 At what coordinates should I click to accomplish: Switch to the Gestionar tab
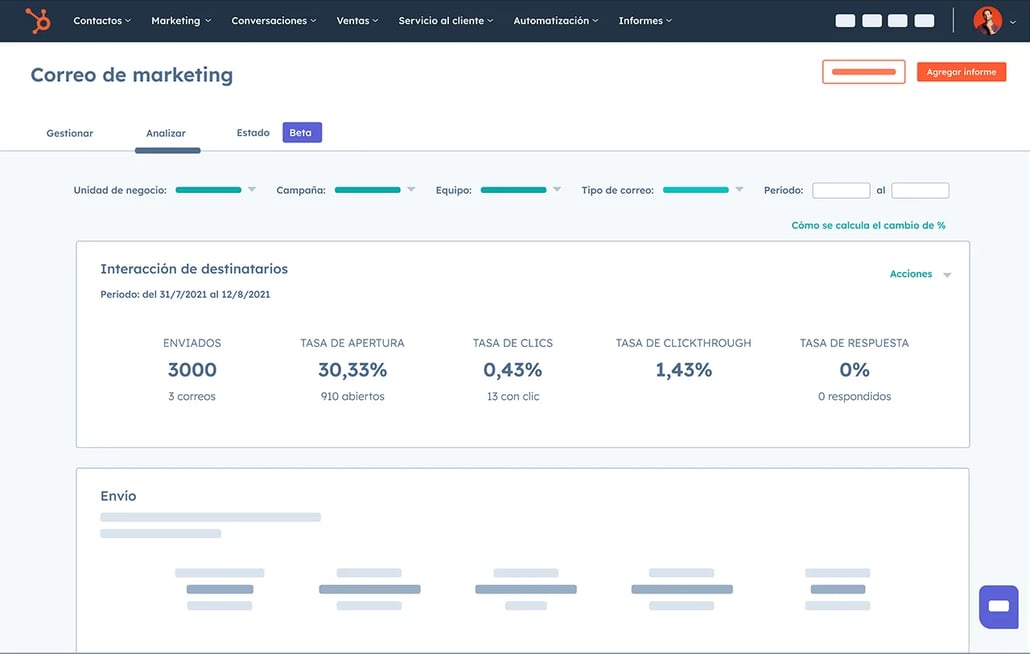coord(70,133)
